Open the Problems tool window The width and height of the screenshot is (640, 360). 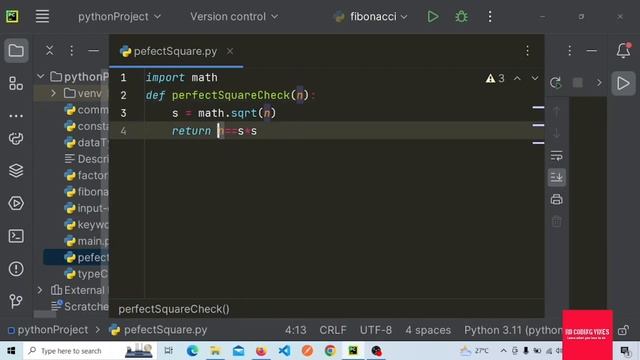click(16, 269)
